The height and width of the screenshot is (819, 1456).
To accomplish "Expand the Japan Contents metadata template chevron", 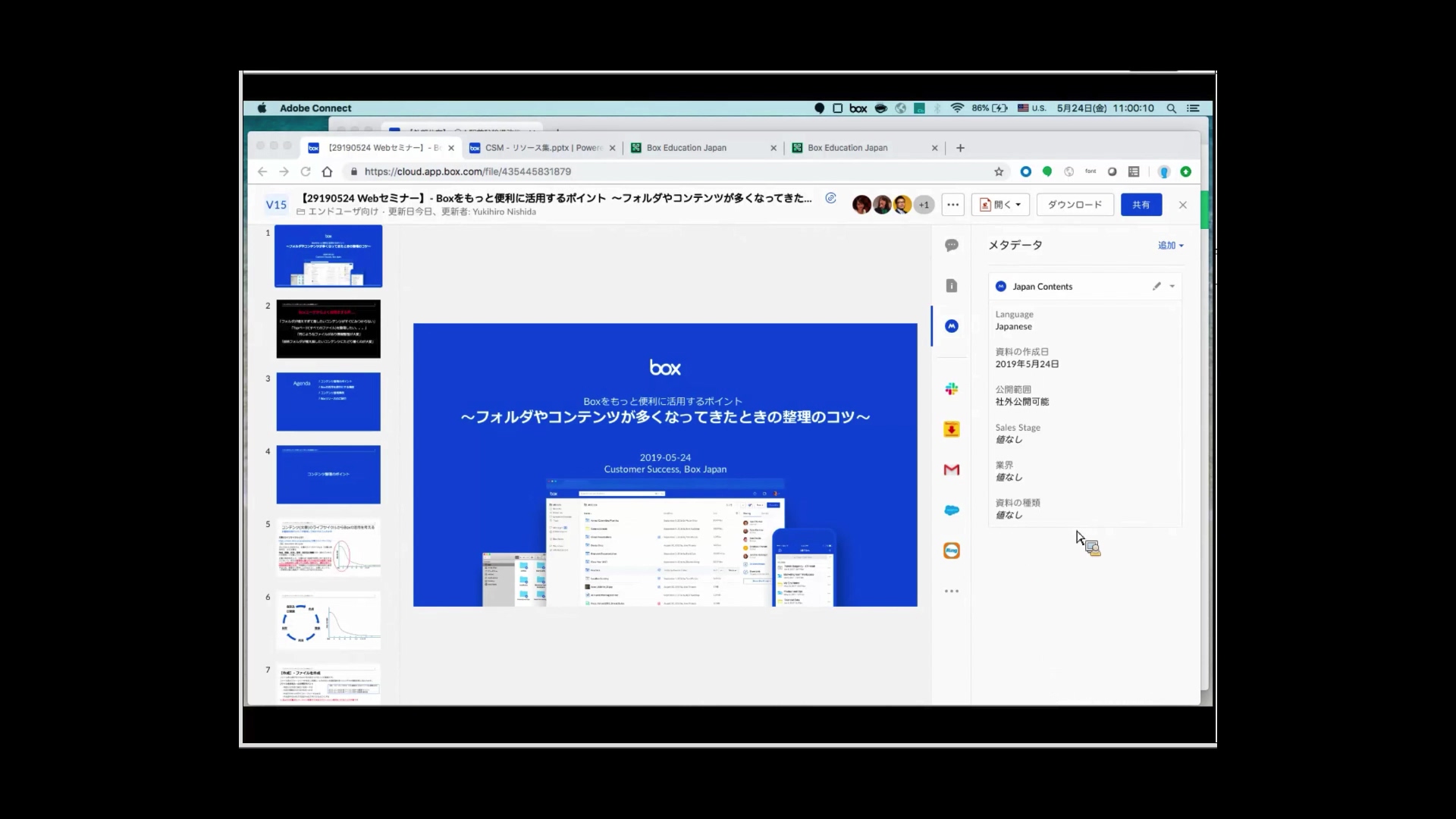I will pyautogui.click(x=1172, y=286).
